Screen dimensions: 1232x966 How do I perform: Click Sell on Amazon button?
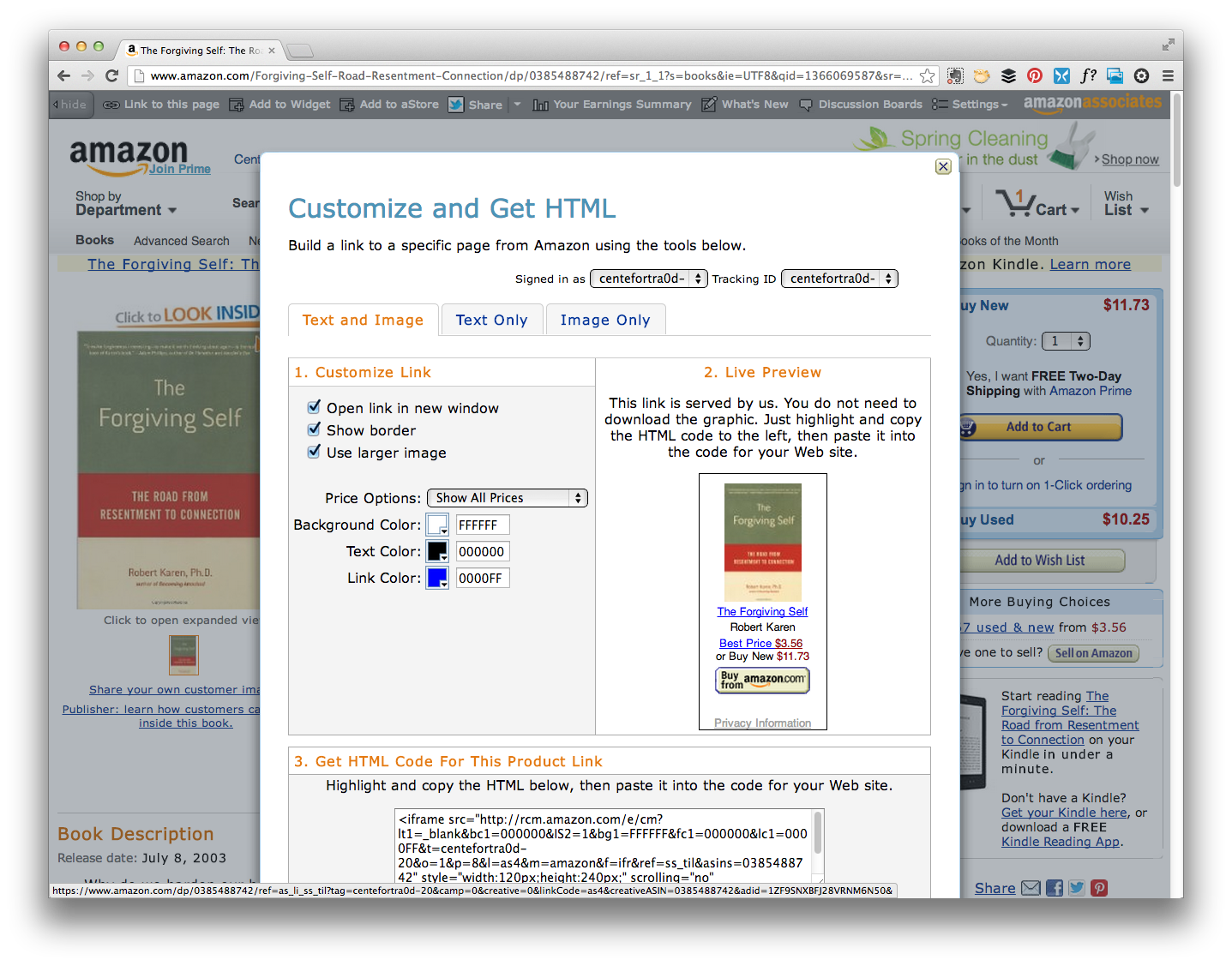coord(1093,653)
